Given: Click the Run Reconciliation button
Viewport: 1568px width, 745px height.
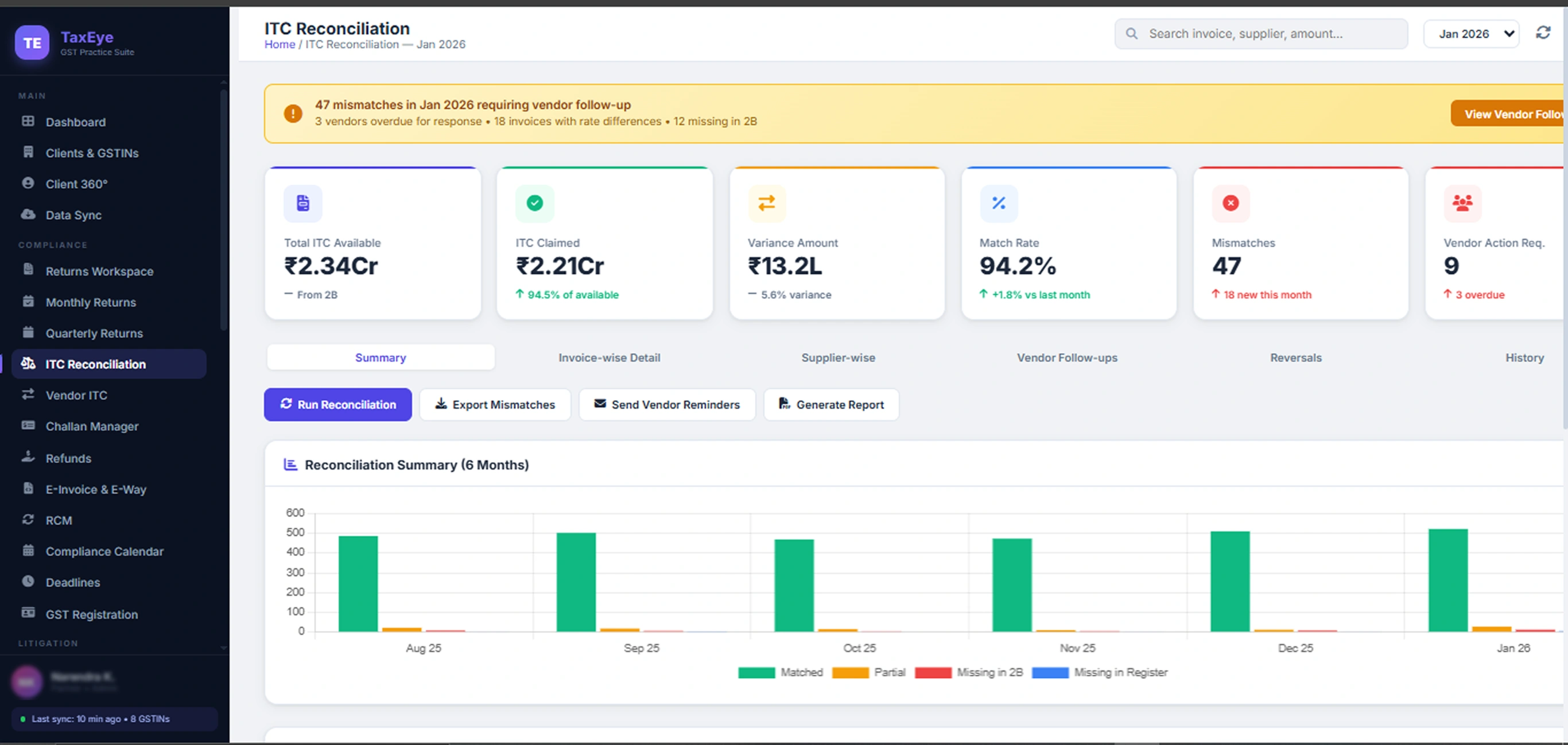Looking at the screenshot, I should 338,405.
